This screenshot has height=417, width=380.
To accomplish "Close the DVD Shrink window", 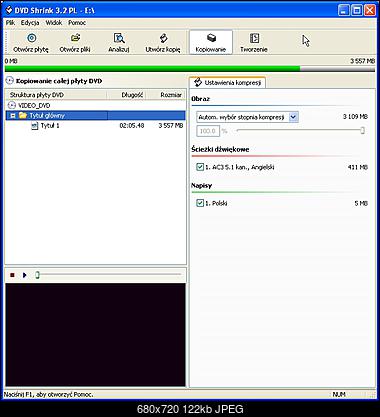I will 370,10.
